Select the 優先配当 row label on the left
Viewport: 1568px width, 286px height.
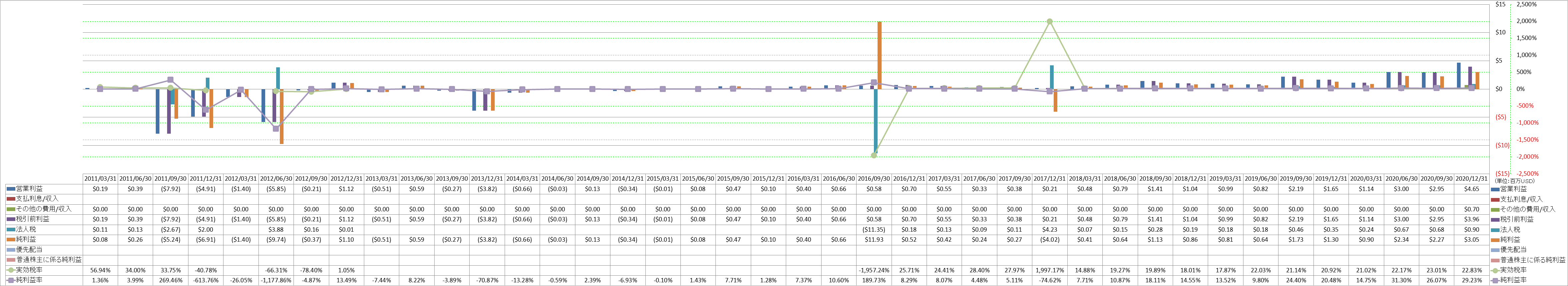[29, 250]
